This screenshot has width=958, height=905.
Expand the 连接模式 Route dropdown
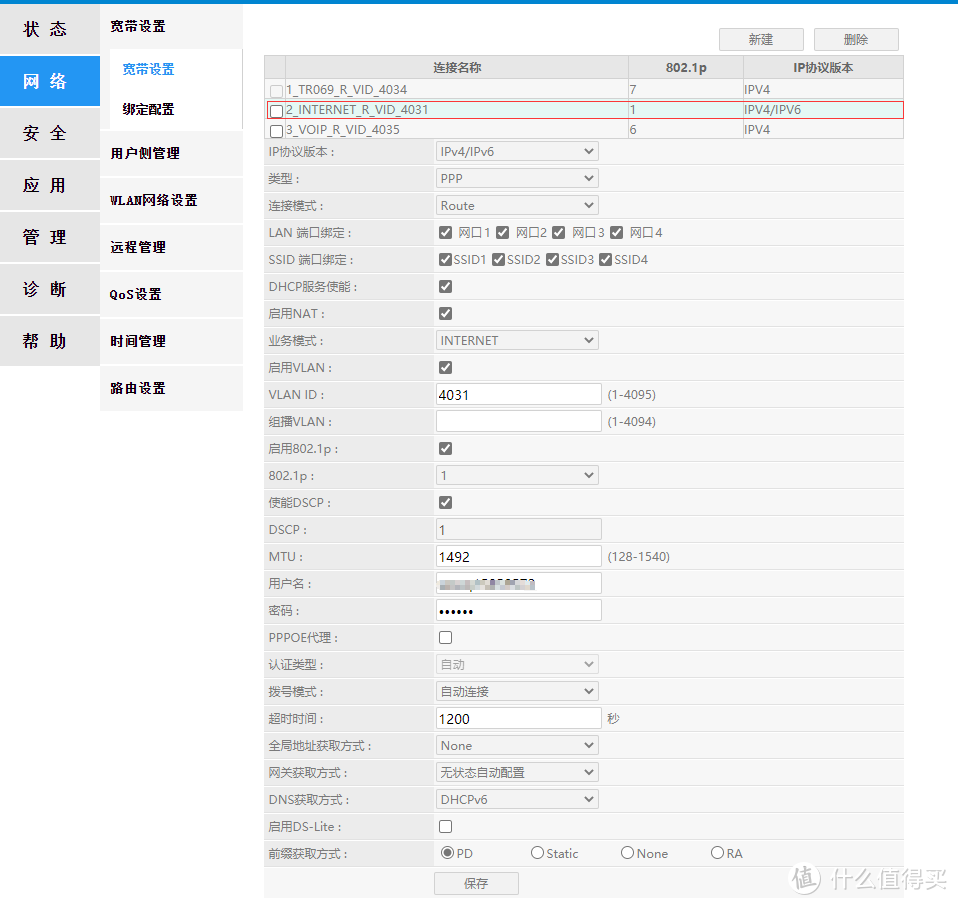tap(517, 206)
